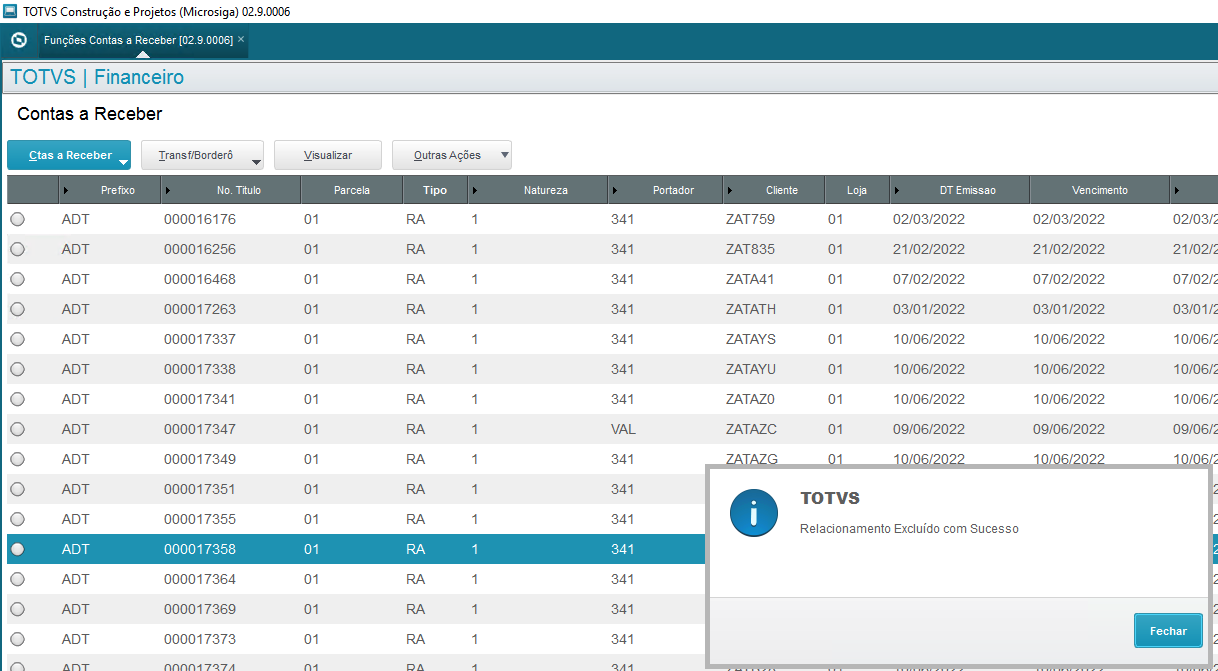The height and width of the screenshot is (671, 1218).
Task: Sort by Loja column header
Action: [x=857, y=190]
